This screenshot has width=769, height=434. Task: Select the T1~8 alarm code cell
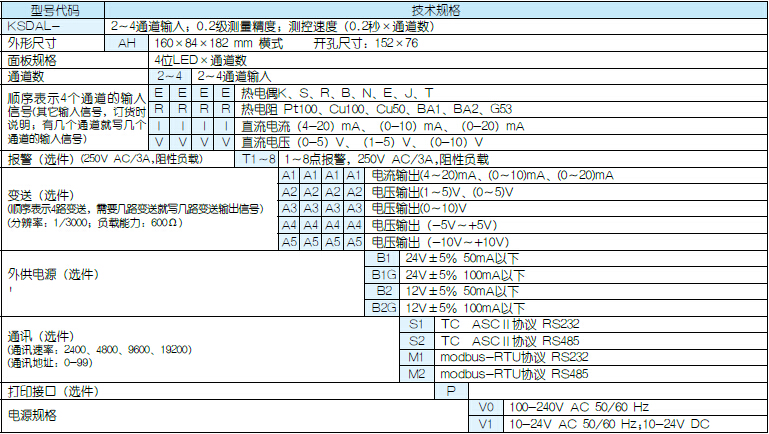(x=257, y=158)
